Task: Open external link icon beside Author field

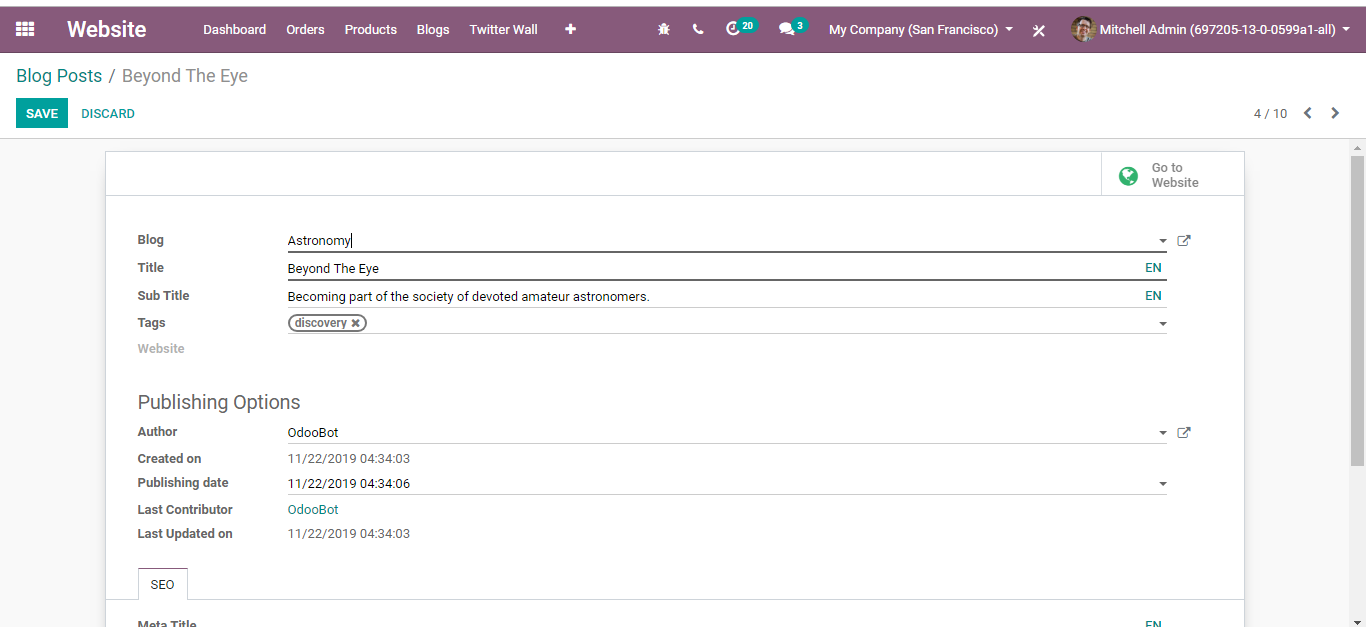Action: [x=1184, y=433]
